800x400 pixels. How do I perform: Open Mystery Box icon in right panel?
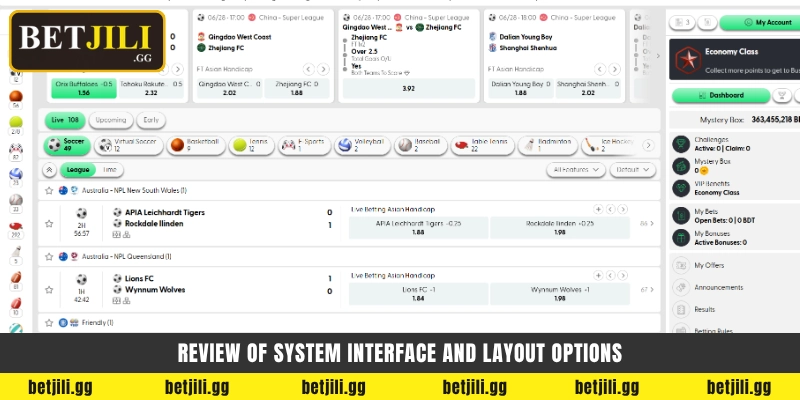[x=681, y=166]
